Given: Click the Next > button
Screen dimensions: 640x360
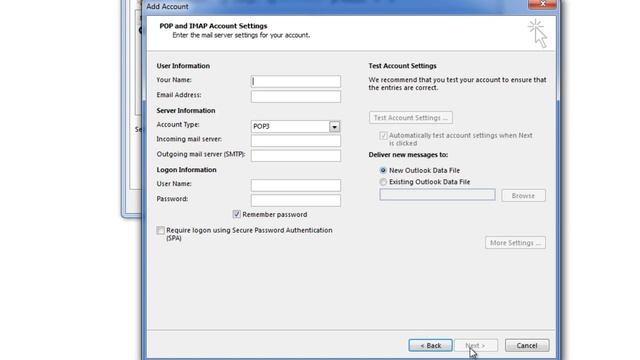Looking at the screenshot, I should point(476,345).
